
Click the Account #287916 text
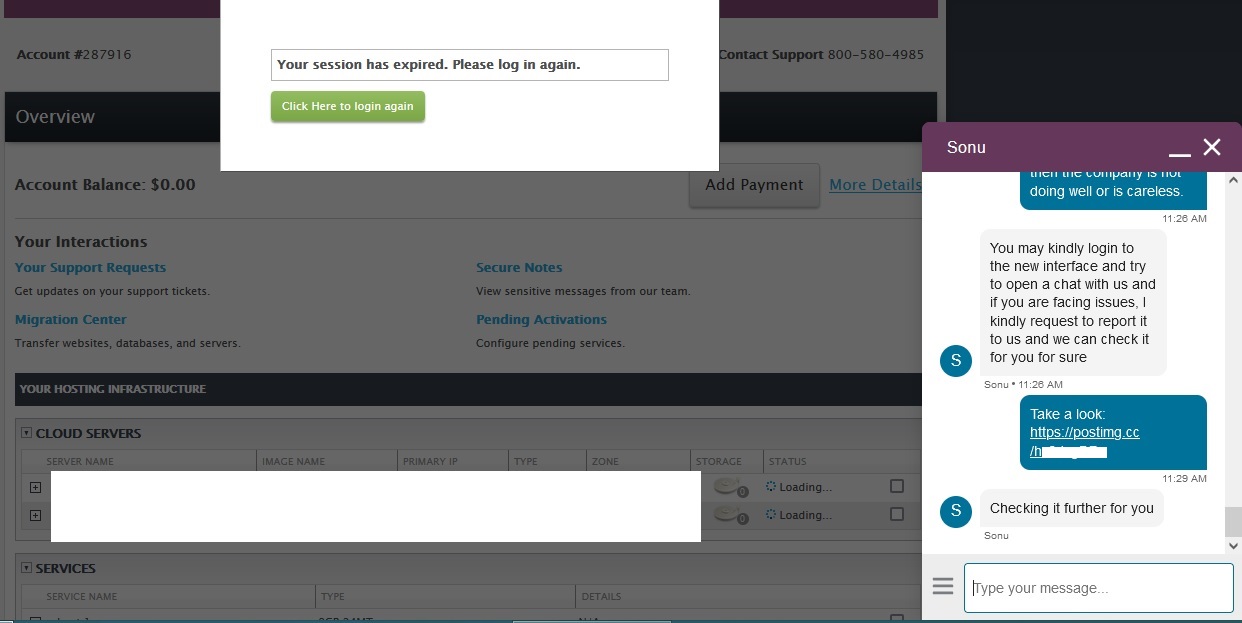pyautogui.click(x=74, y=54)
